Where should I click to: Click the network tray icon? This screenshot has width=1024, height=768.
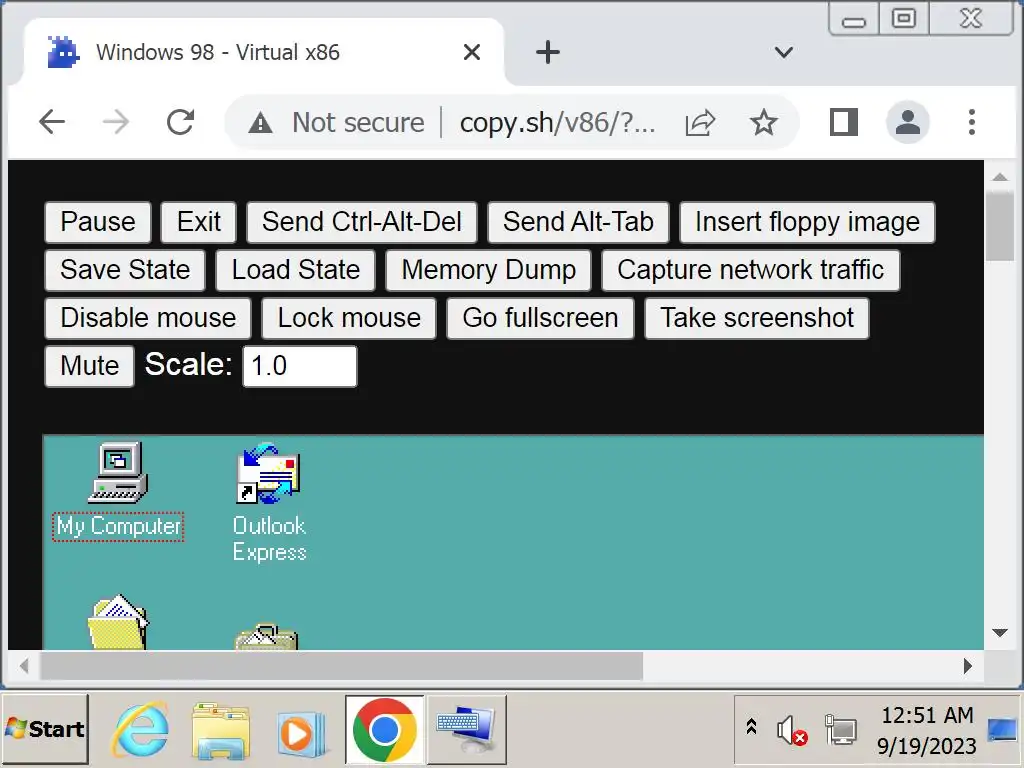coord(841,730)
